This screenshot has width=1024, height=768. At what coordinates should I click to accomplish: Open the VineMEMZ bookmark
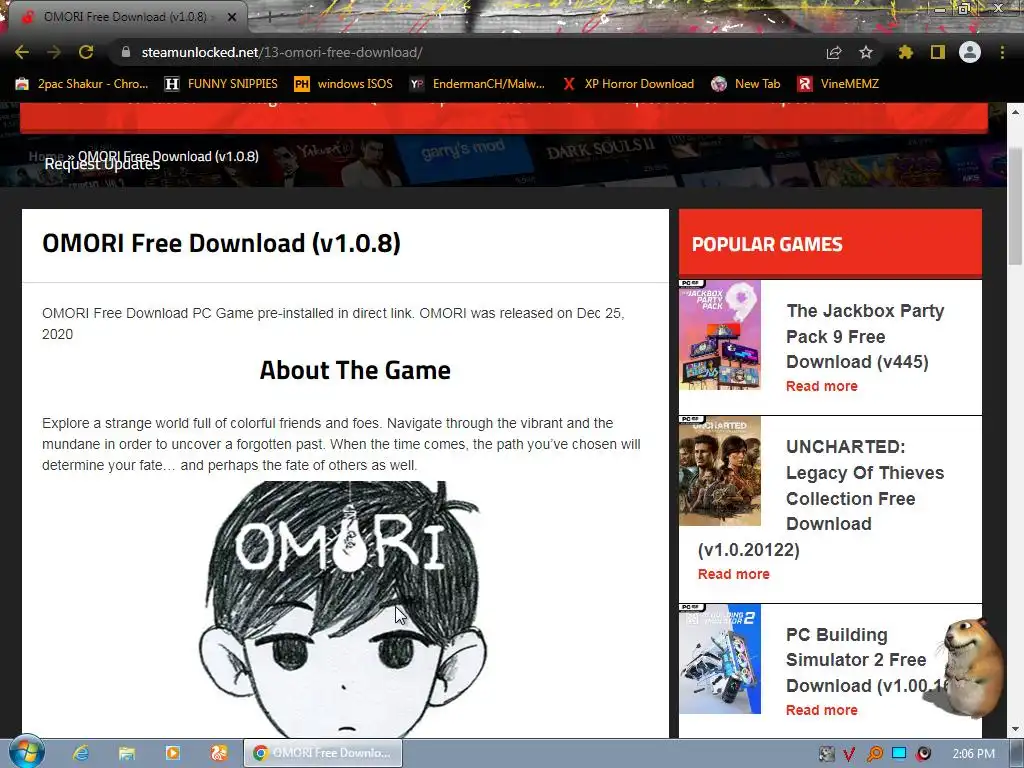point(838,84)
